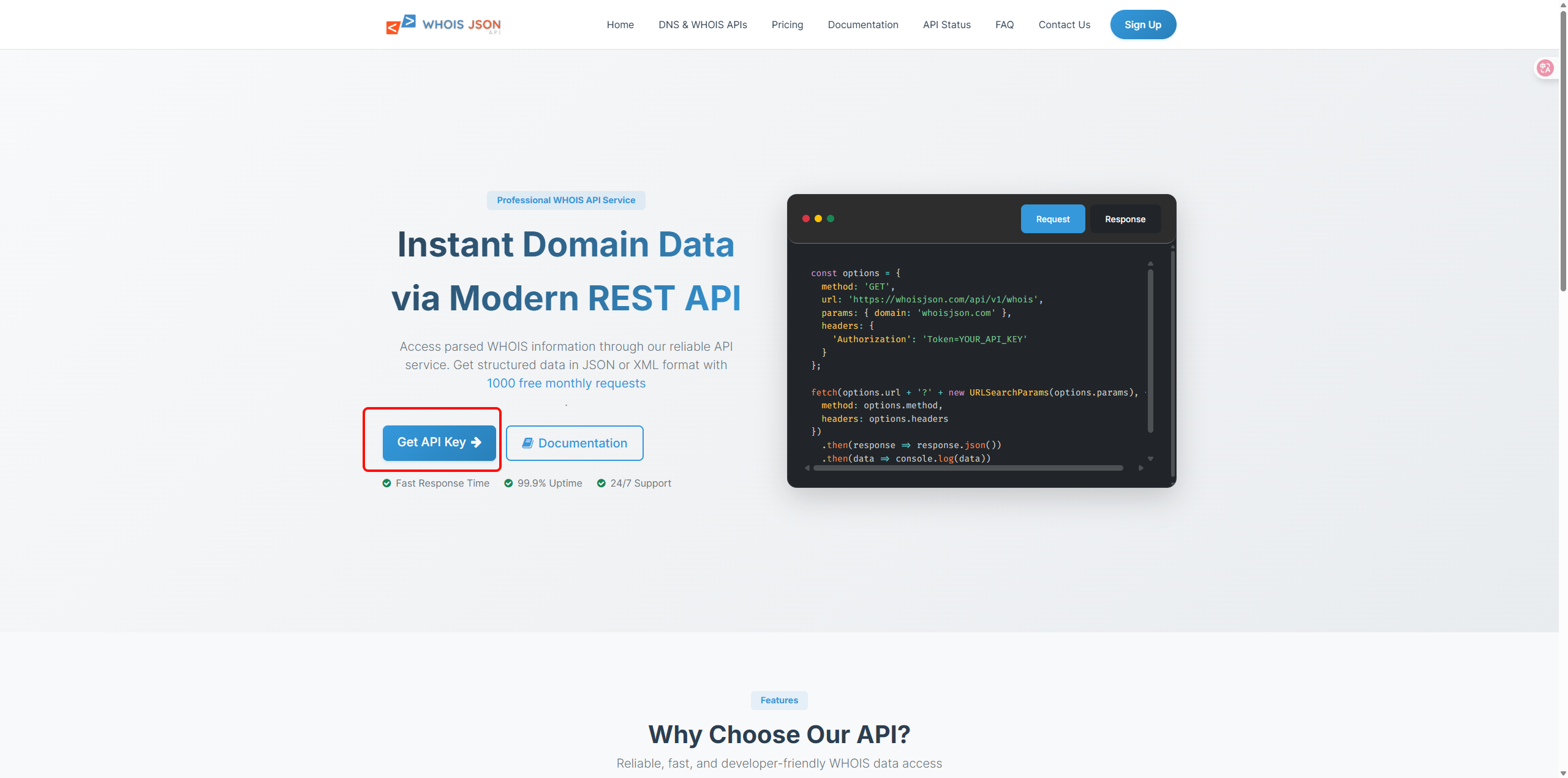Image resolution: width=1568 pixels, height=778 pixels.
Task: Click the 99.9% Uptime checkmark icon
Action: pos(508,483)
